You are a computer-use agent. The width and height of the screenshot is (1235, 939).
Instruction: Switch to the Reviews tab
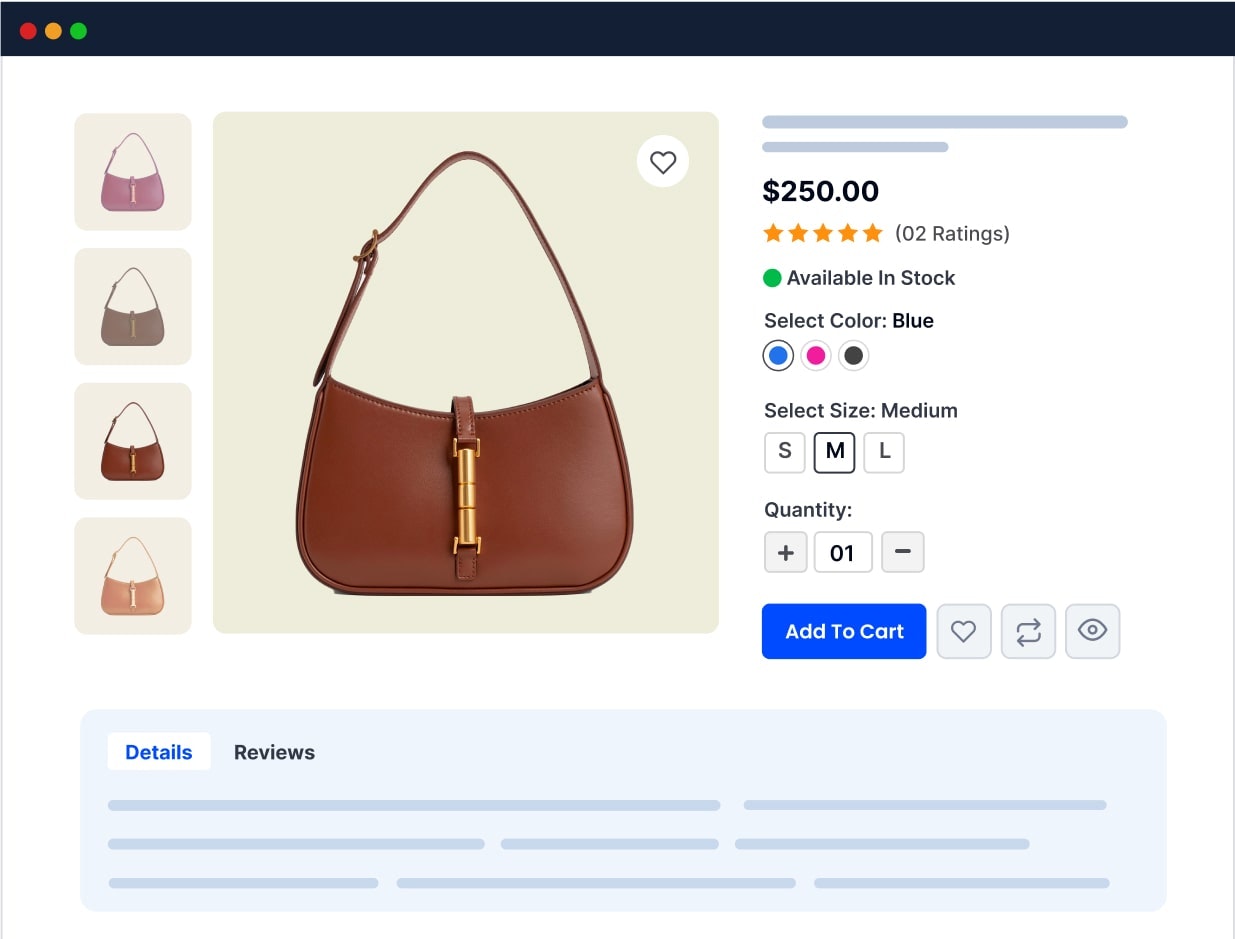click(274, 751)
